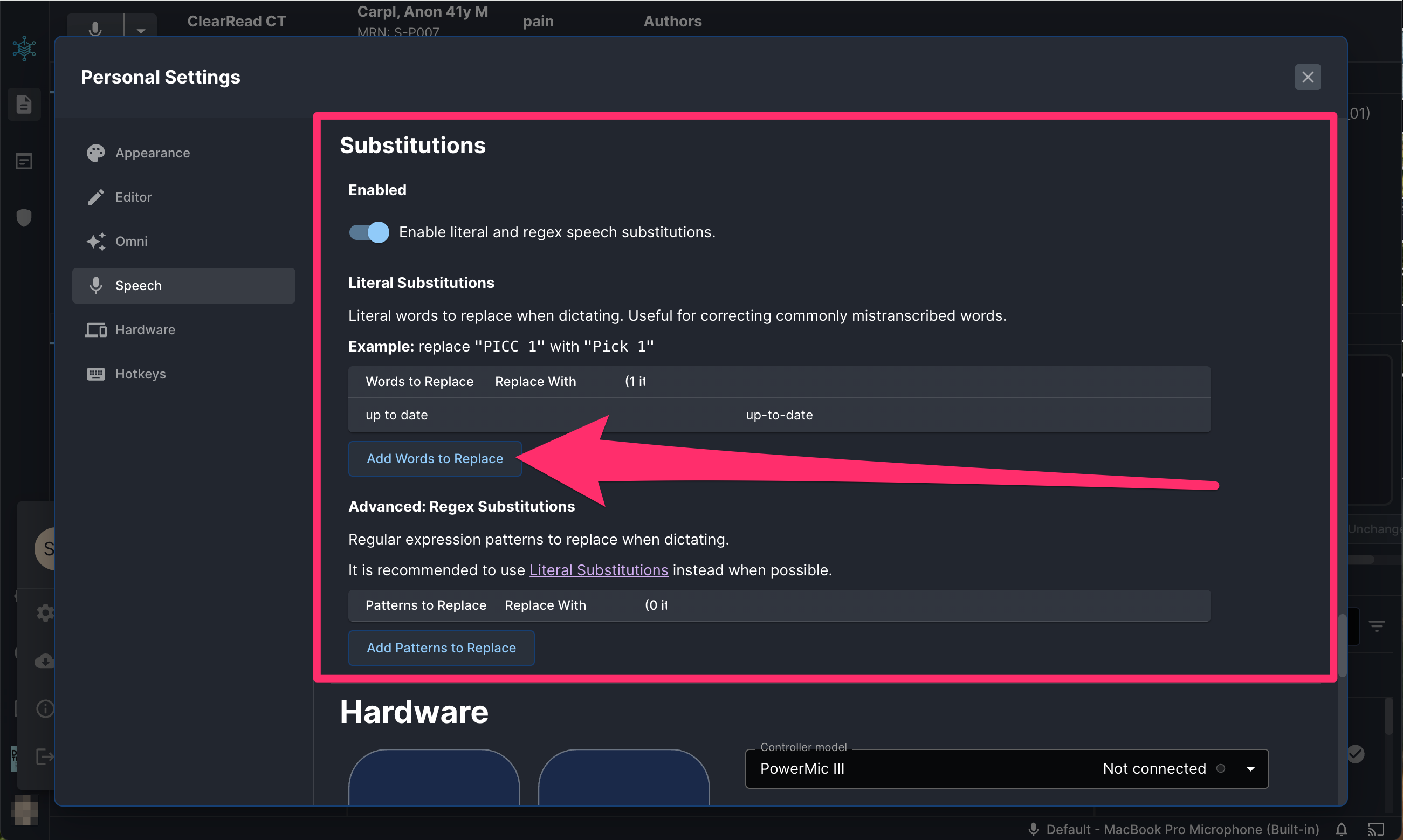
Task: Select the 'up-to-date' replacement cell
Action: point(779,415)
